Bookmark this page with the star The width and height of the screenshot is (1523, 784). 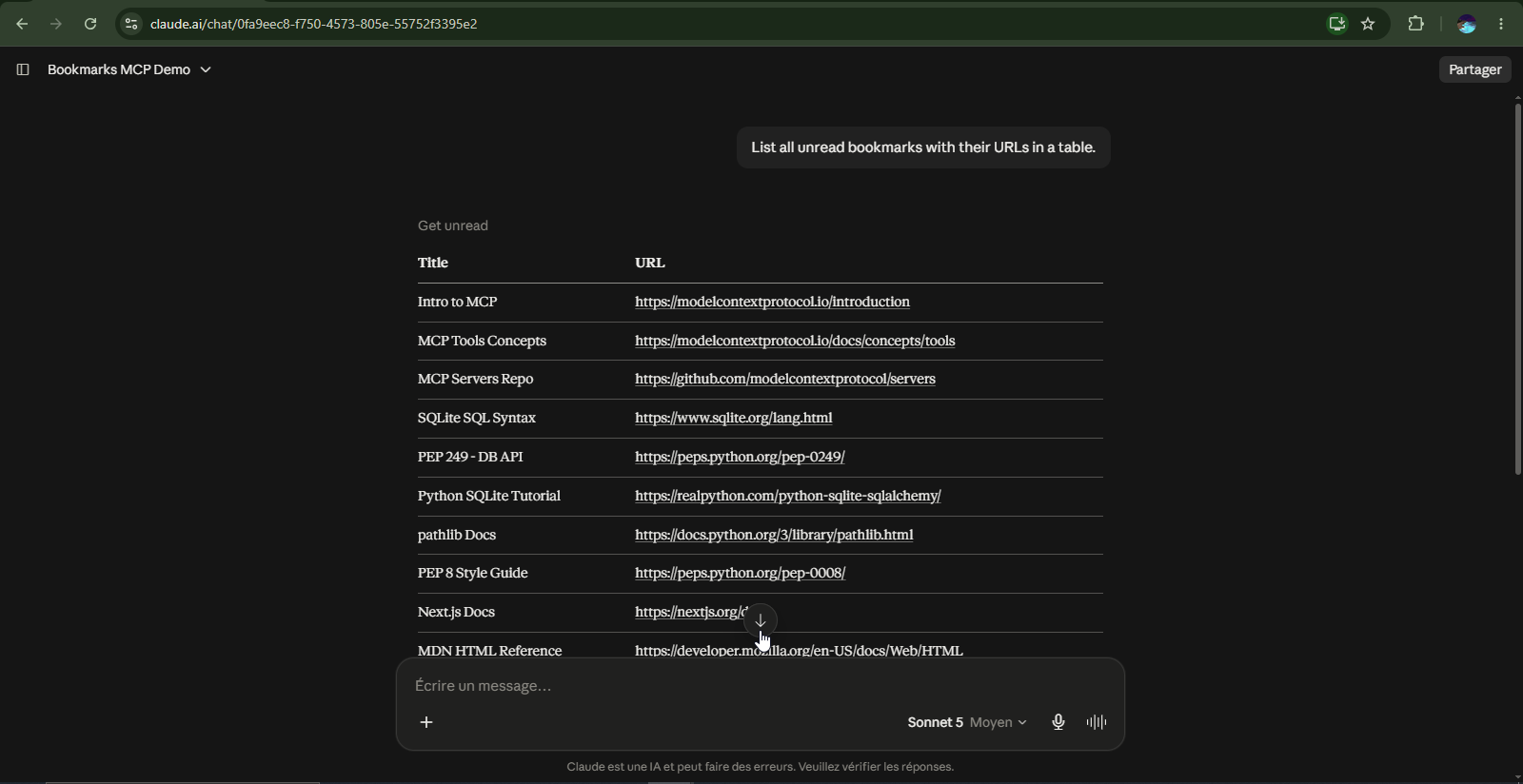coord(1368,24)
